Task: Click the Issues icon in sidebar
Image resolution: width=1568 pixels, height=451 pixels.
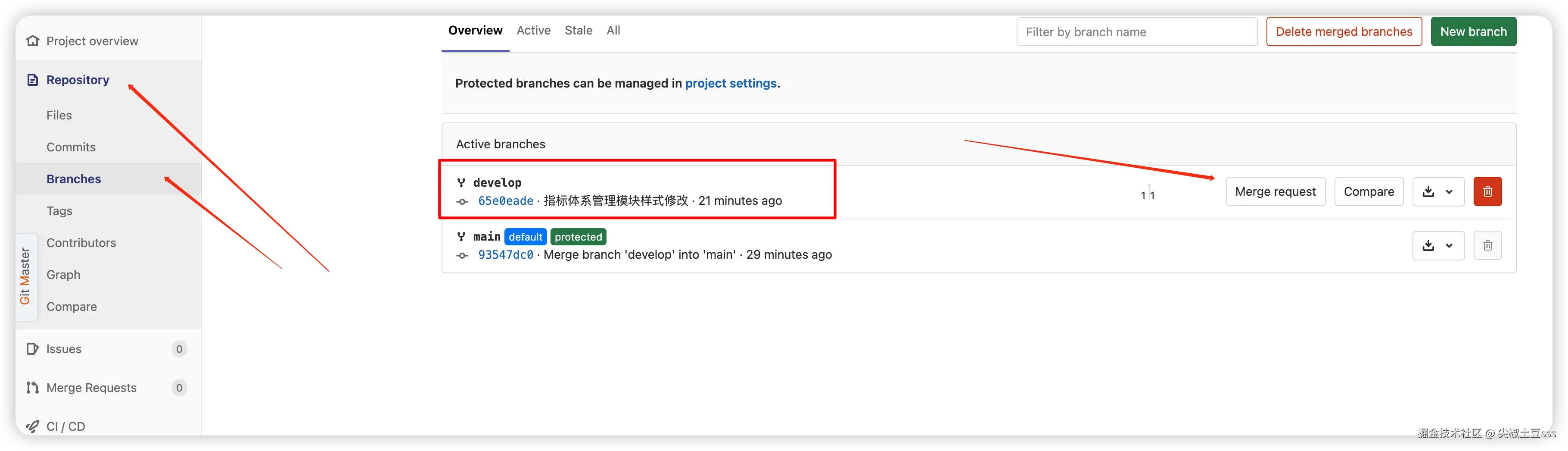Action: pos(33,349)
